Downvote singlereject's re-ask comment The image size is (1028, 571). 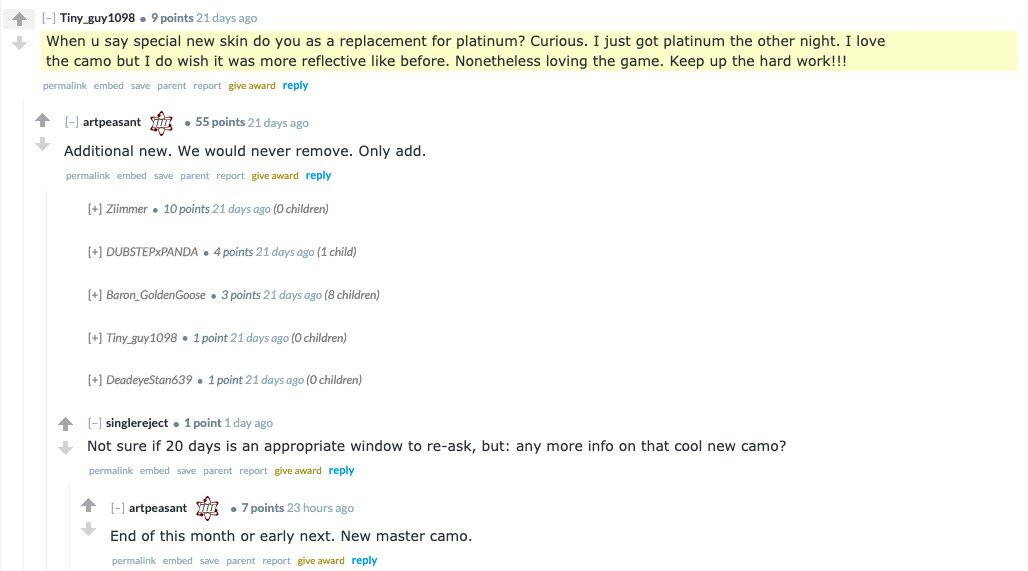[x=65, y=448]
